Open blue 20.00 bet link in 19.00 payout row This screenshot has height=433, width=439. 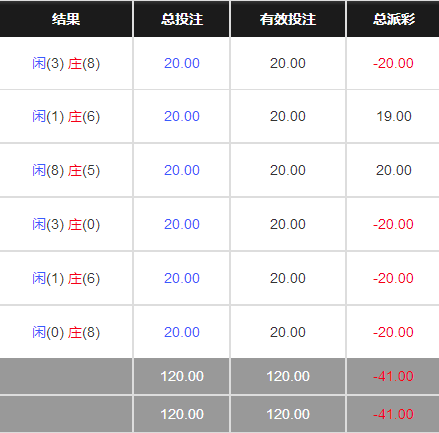pyautogui.click(x=182, y=116)
